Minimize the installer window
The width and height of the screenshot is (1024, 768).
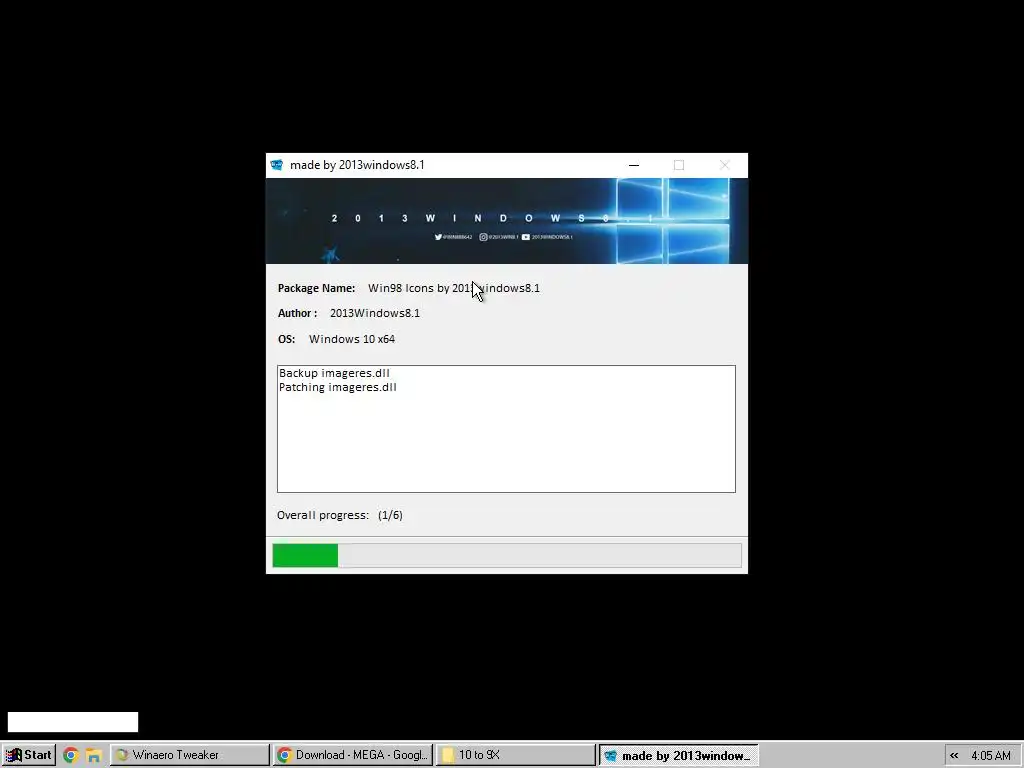point(633,165)
